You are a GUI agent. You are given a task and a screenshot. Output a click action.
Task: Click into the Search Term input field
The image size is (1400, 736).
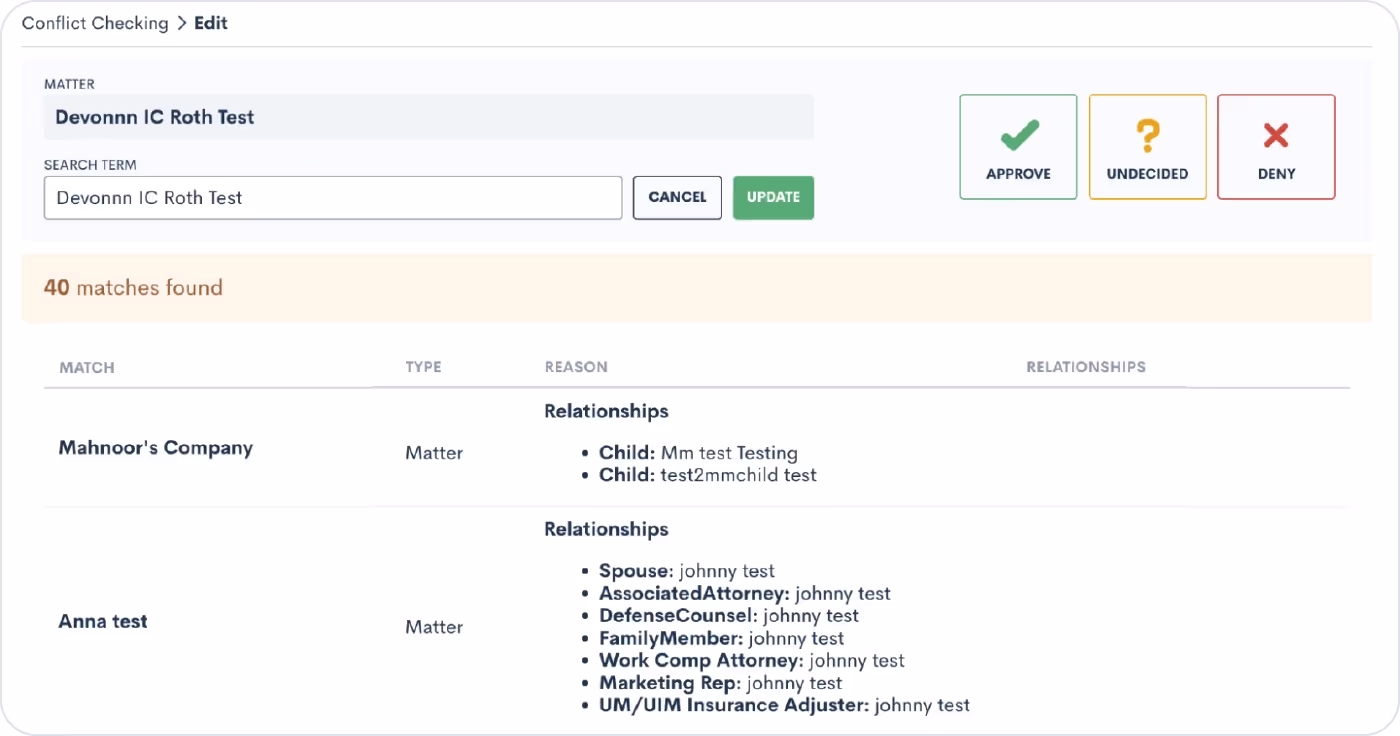(x=333, y=198)
